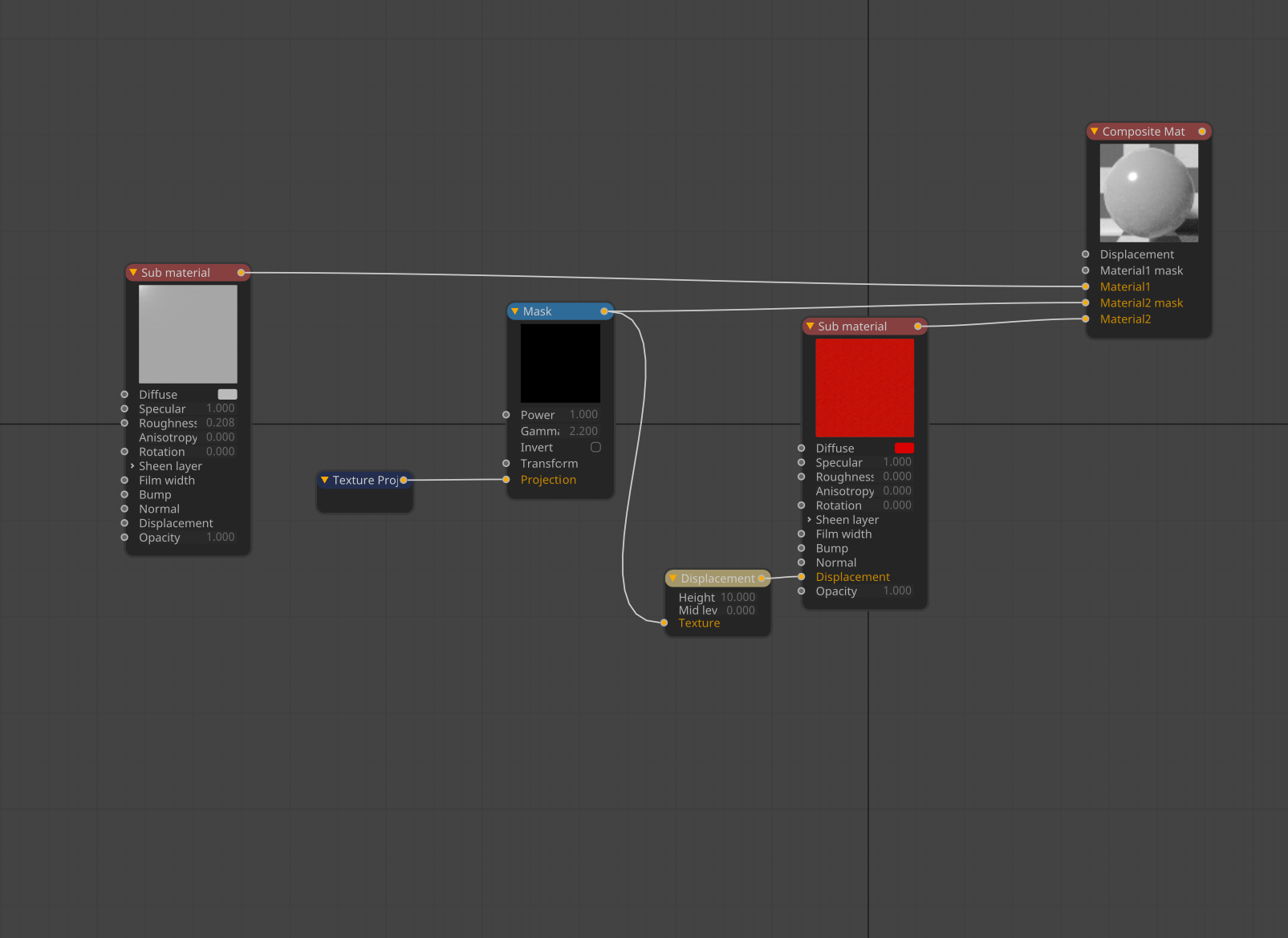
Task: Click the Specular input pin on red Sub material
Action: click(x=802, y=462)
